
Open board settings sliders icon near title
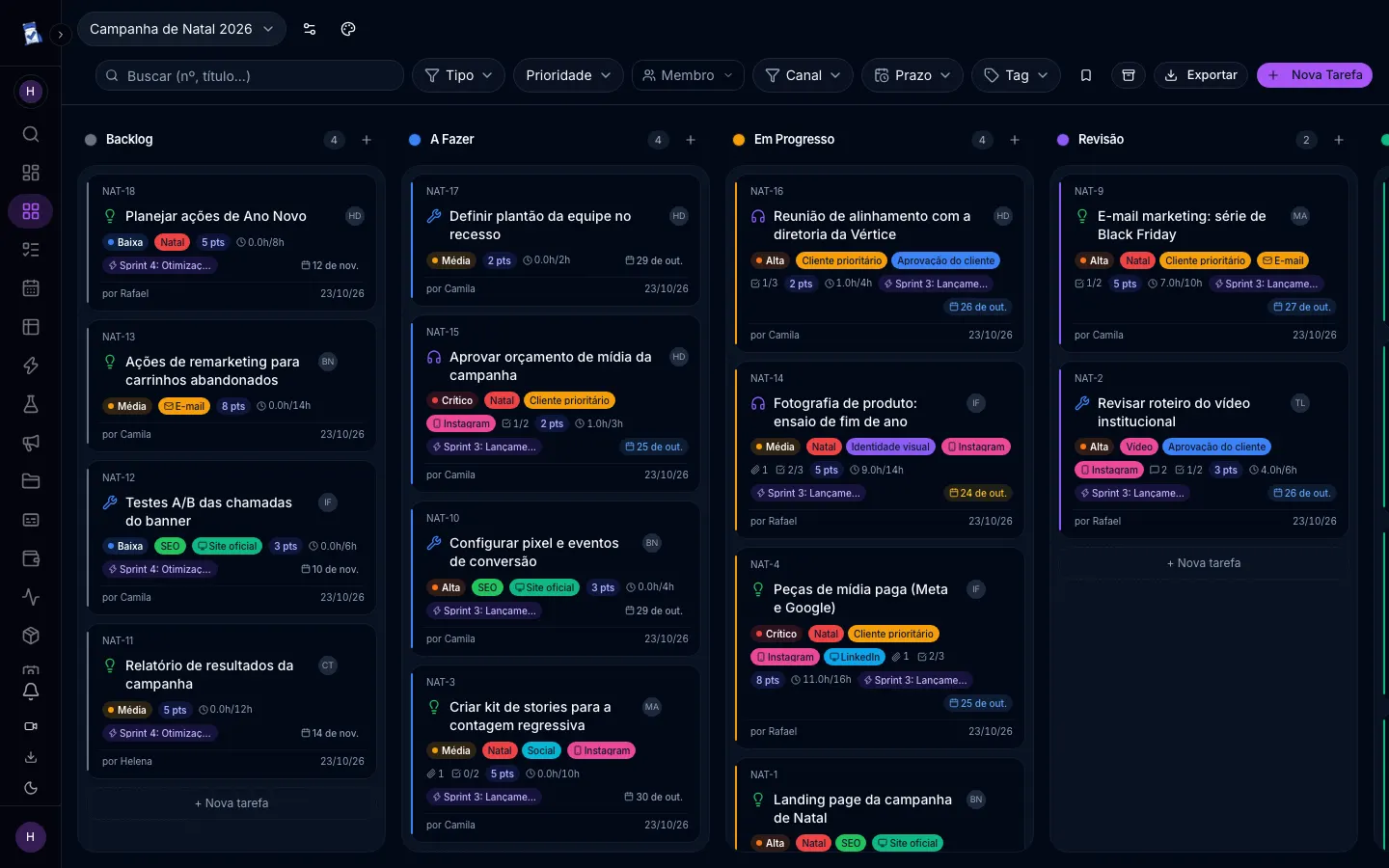[x=310, y=29]
